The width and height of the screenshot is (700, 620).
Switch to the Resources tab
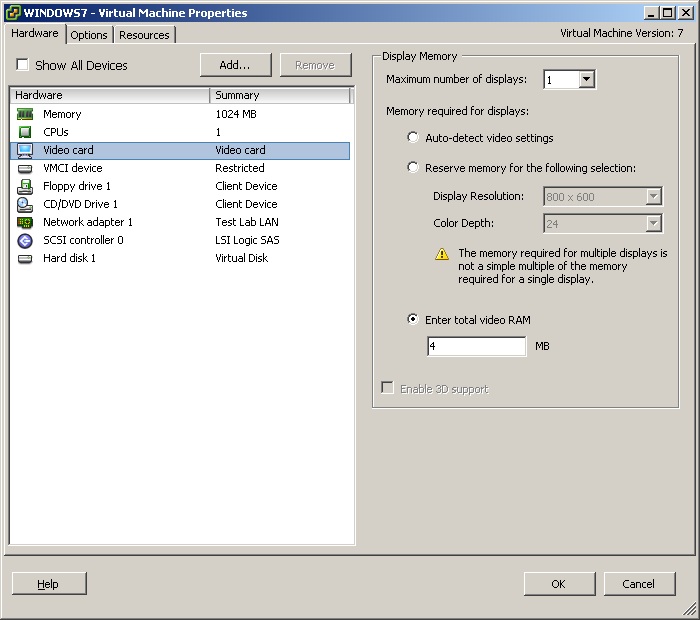144,35
